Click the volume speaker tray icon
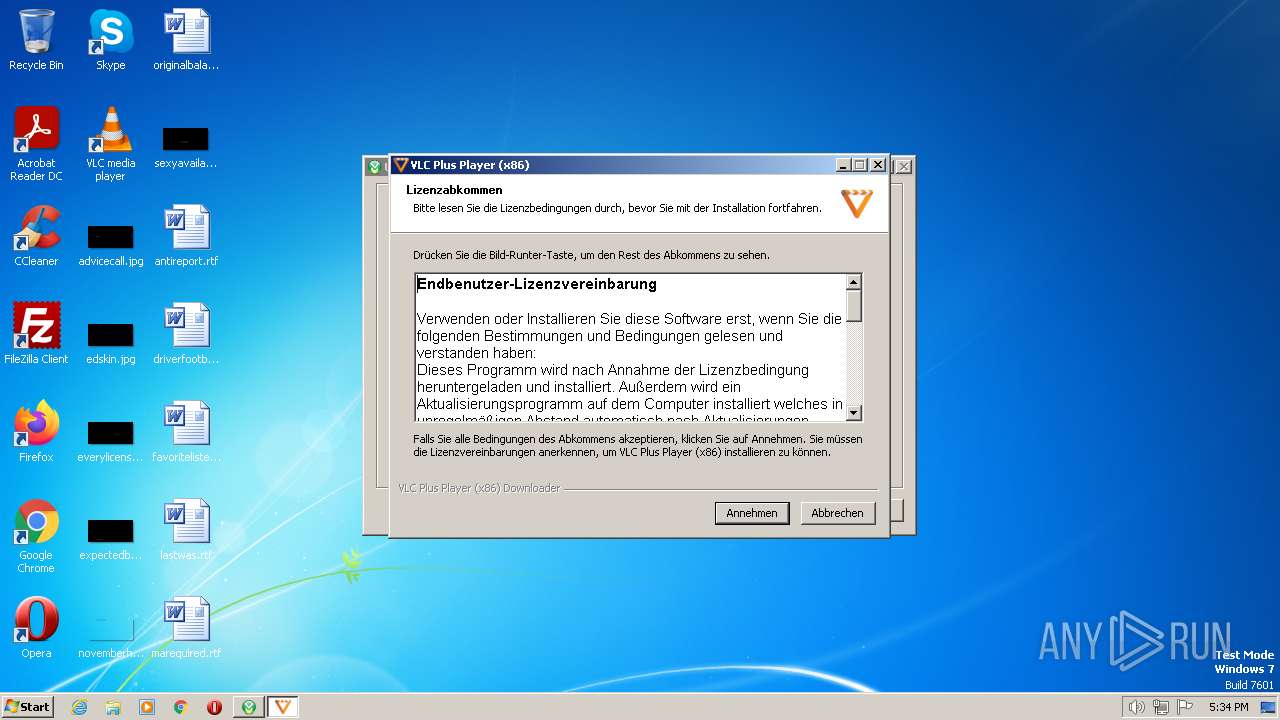1280x720 pixels. [1136, 707]
